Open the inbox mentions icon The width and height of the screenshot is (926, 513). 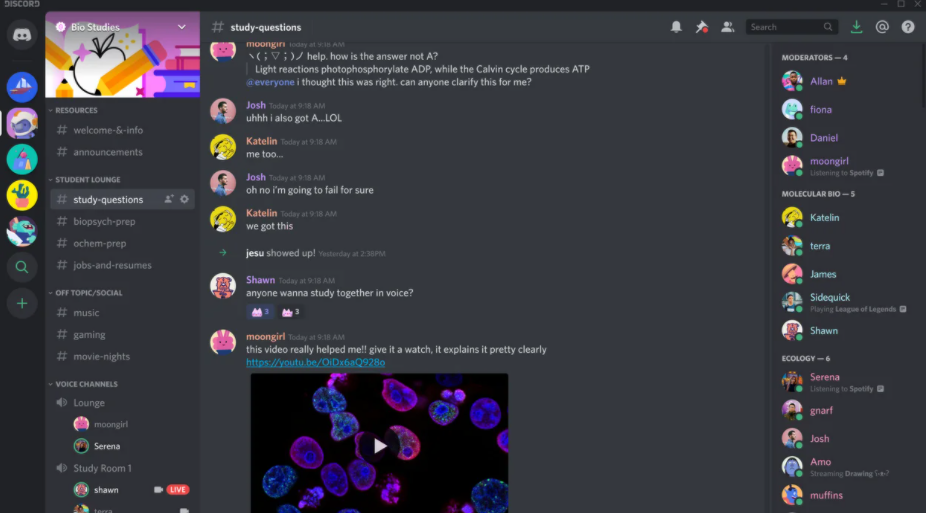[882, 27]
